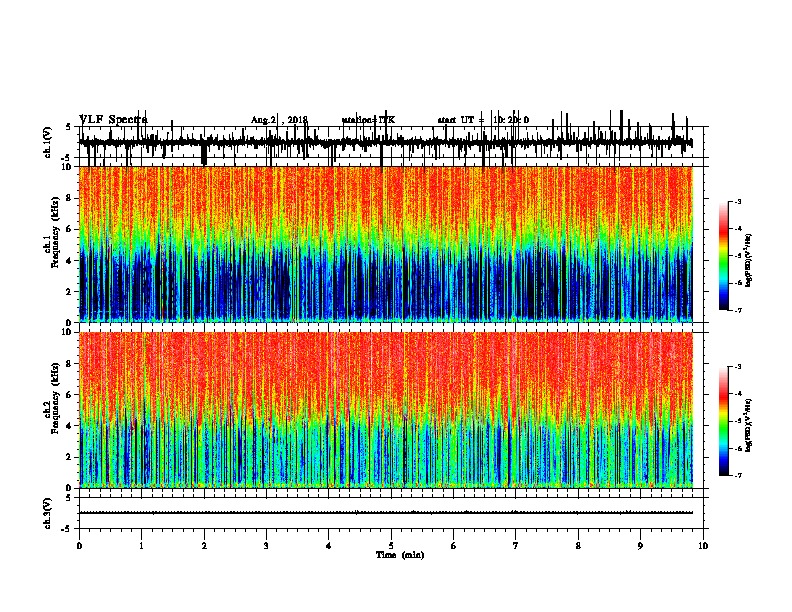Click the ch.2 colorbar "-7" bottom label
This screenshot has width=792, height=612.
coord(737,475)
